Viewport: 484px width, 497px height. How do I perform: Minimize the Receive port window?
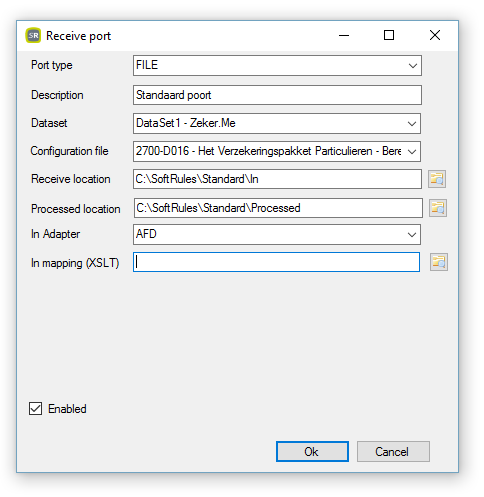click(x=344, y=35)
